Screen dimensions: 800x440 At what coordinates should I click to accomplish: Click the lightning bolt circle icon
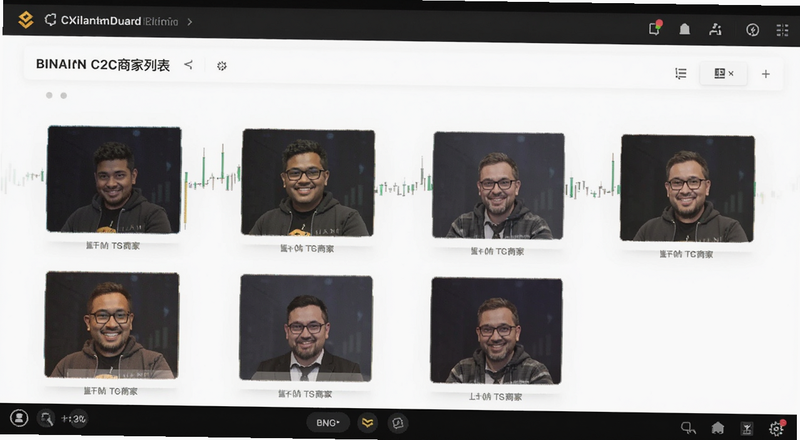(752, 30)
